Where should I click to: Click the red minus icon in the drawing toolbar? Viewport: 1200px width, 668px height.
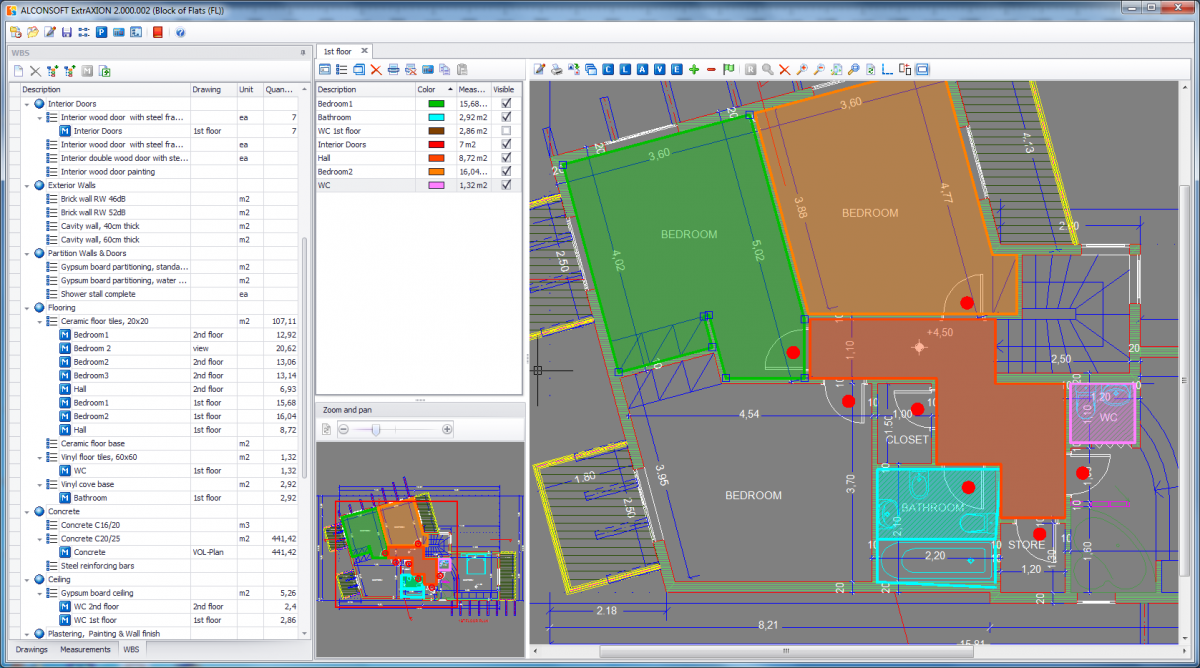[711, 69]
